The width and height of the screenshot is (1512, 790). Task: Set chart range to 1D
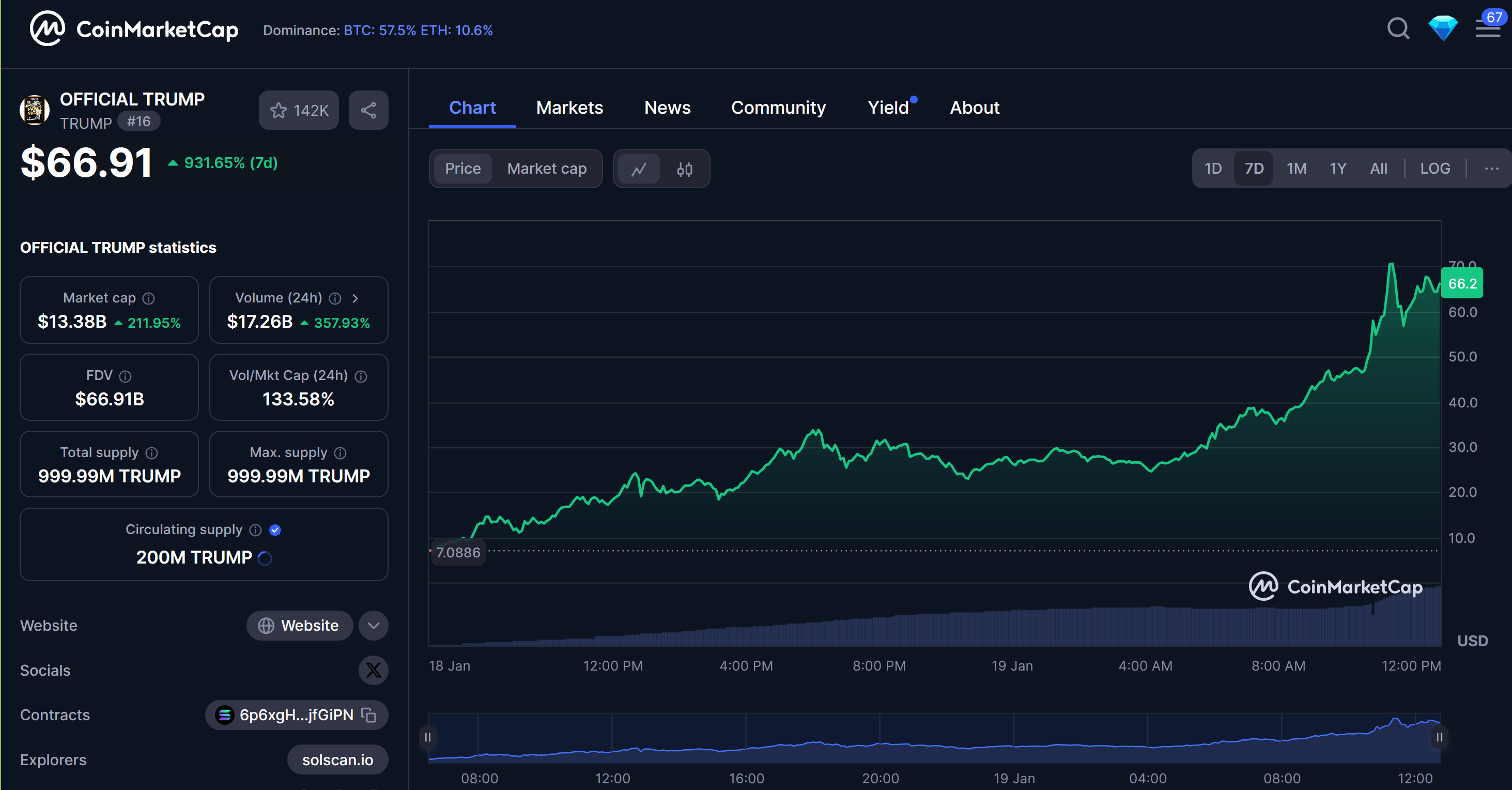1213,169
